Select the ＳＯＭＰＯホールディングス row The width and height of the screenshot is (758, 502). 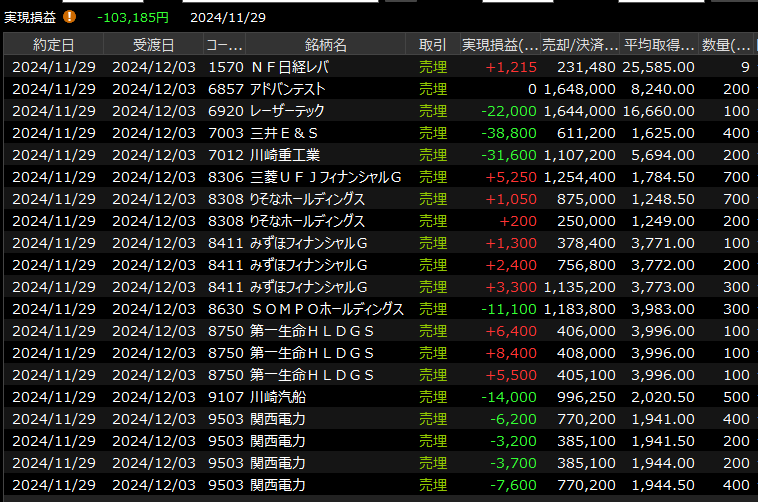[326, 309]
